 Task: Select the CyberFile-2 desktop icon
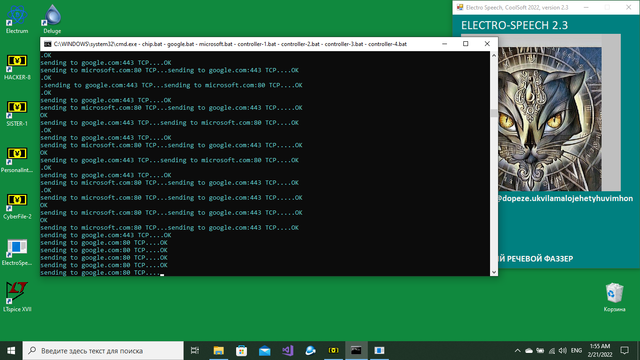[x=17, y=206]
